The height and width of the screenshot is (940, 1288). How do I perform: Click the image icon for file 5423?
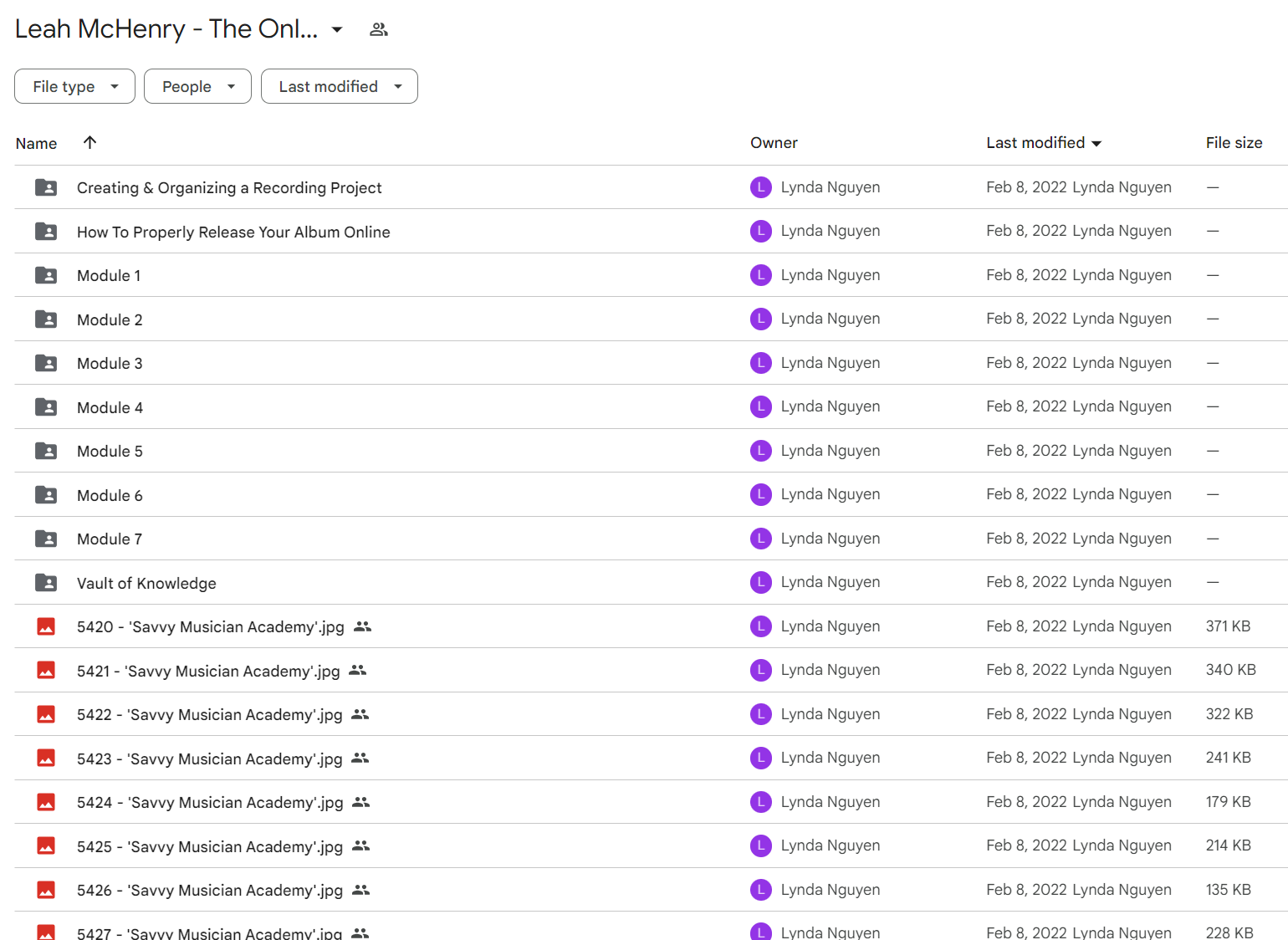click(46, 759)
